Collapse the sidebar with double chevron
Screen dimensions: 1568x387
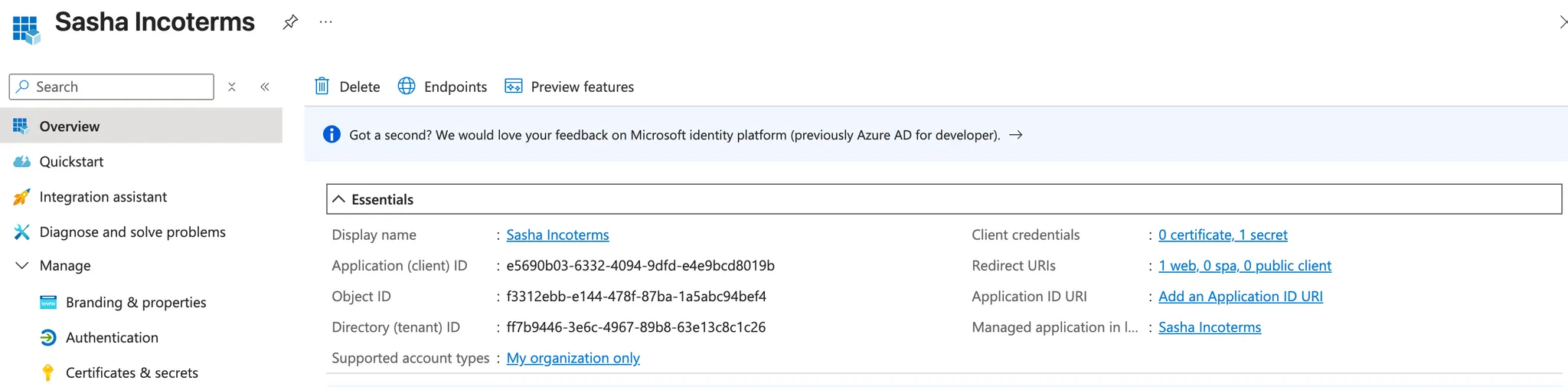pos(265,87)
